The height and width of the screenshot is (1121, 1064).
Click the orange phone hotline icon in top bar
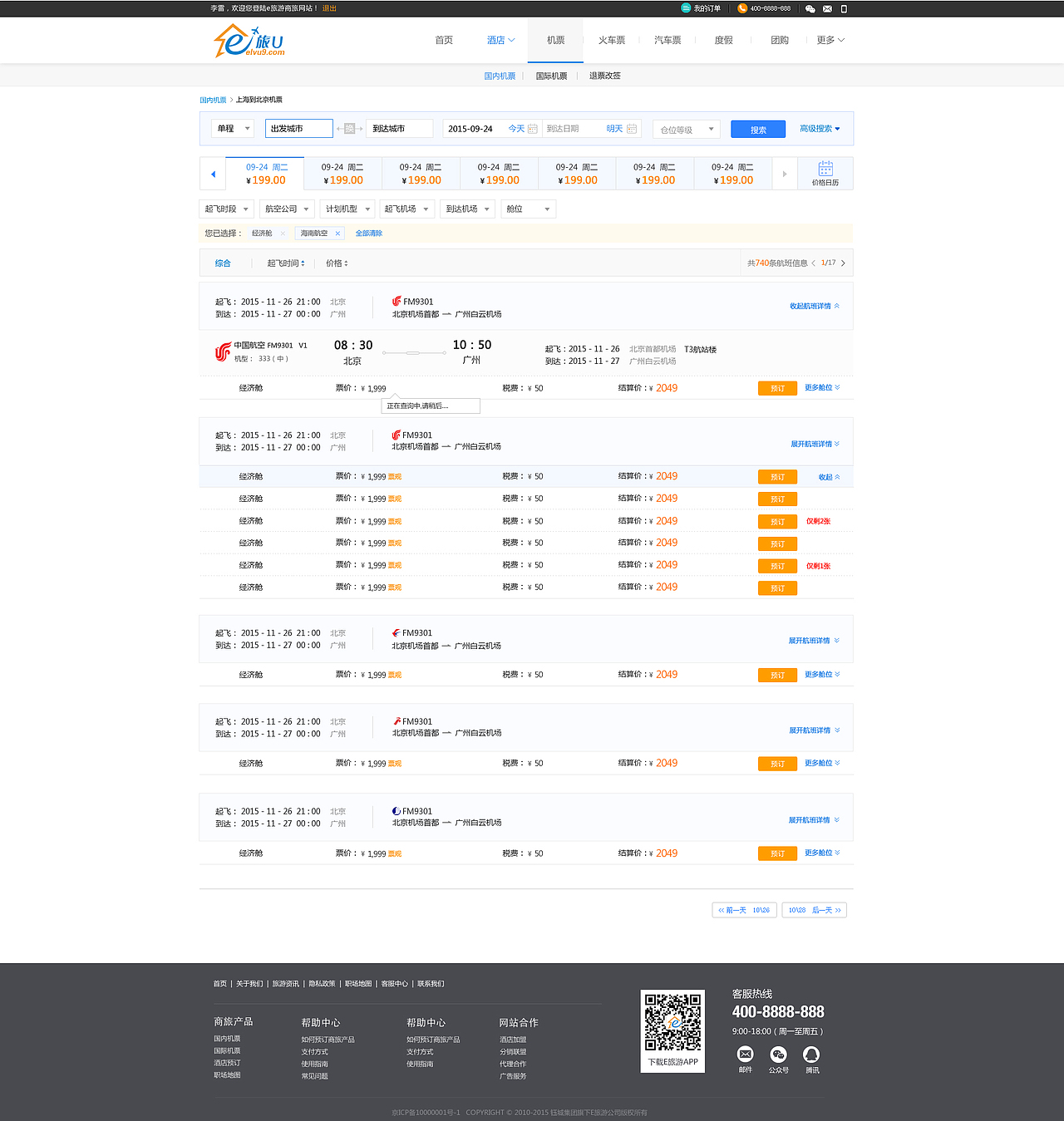tap(742, 8)
